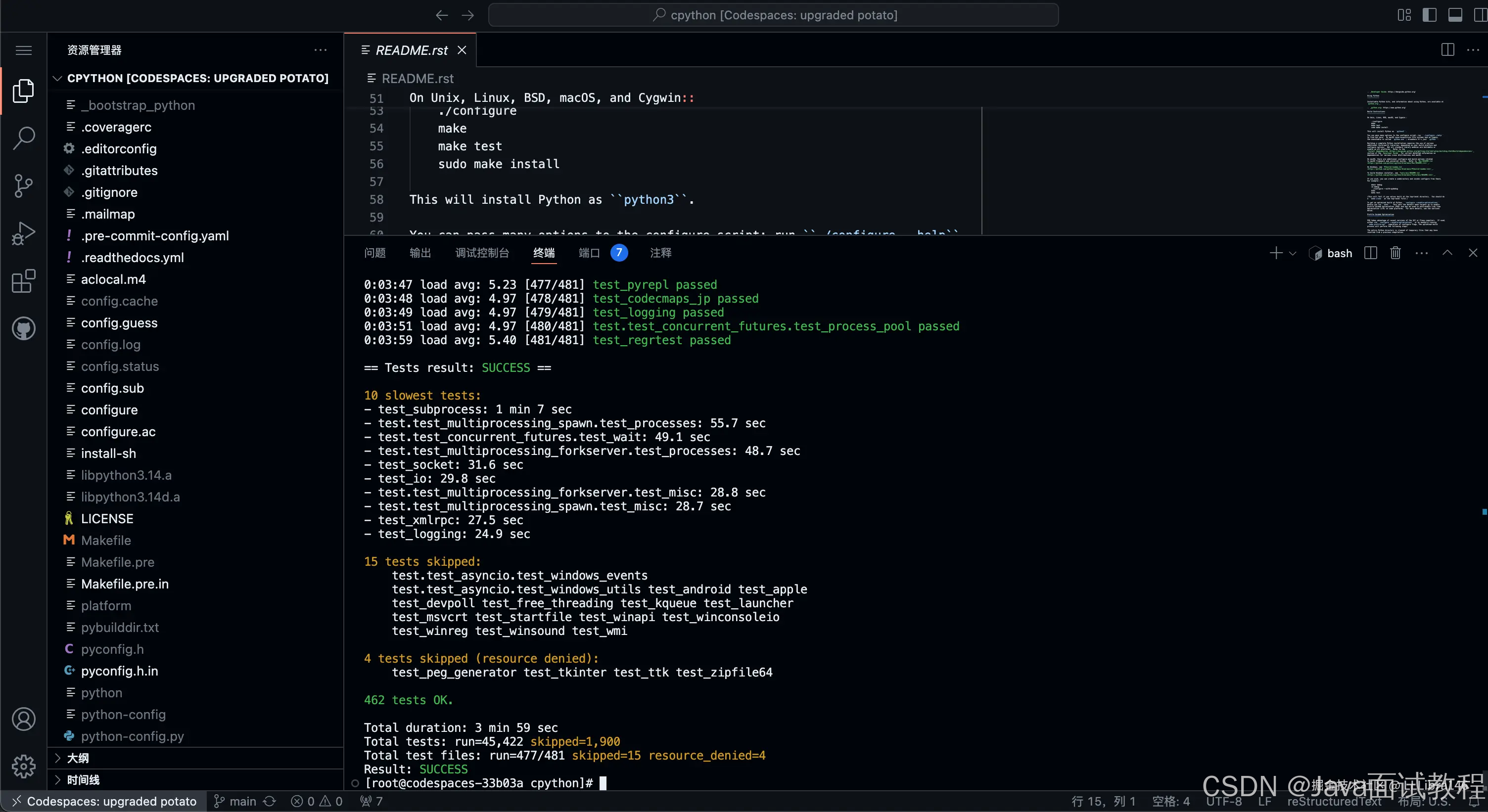The width and height of the screenshot is (1488, 812).
Task: Kill terminal with the trash icon
Action: [1395, 253]
